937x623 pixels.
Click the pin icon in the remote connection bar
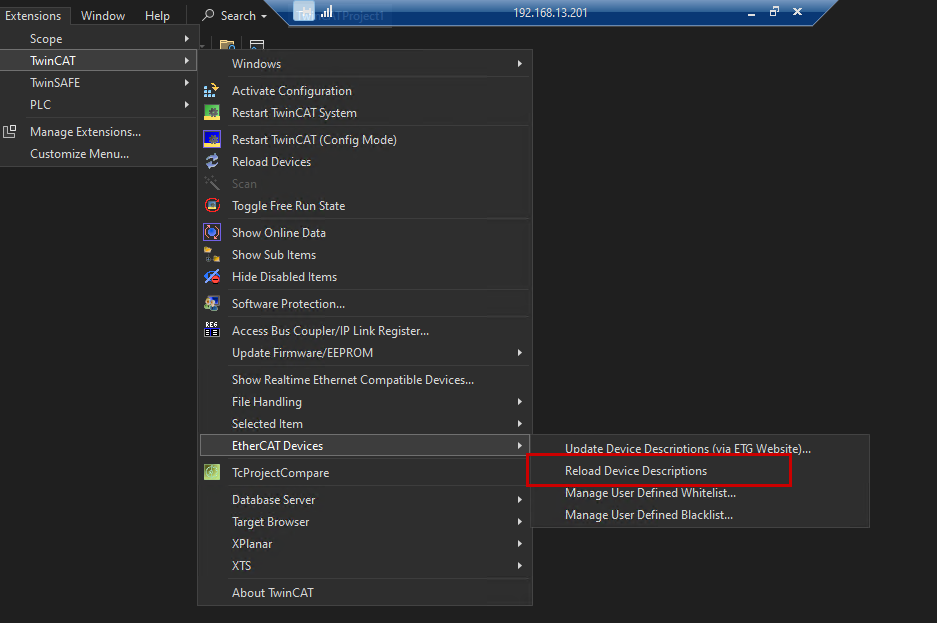[x=305, y=11]
